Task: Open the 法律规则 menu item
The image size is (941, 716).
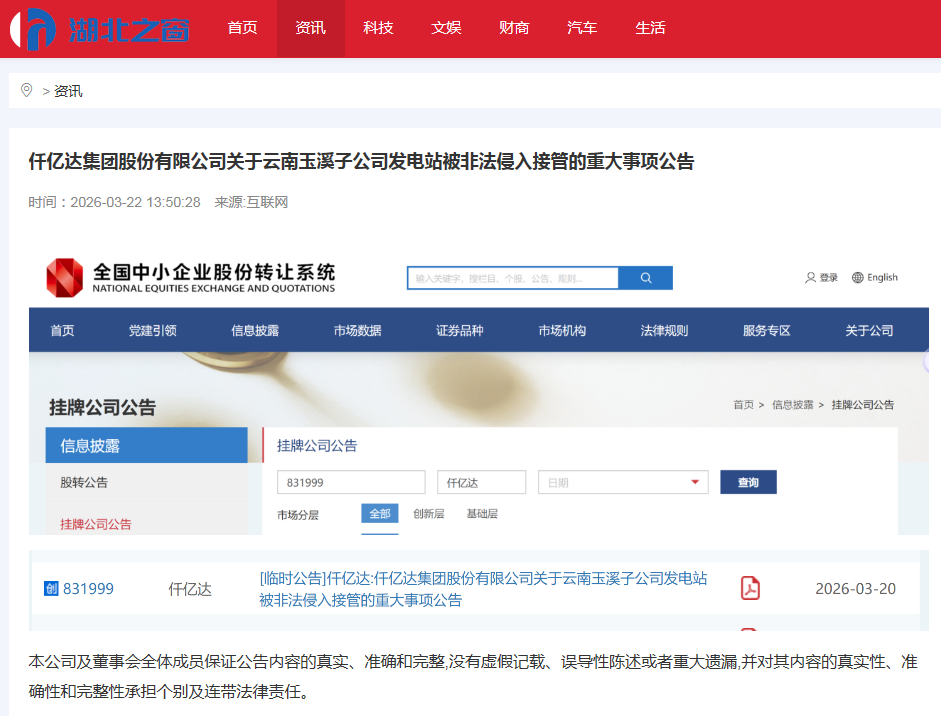Action: click(x=664, y=331)
